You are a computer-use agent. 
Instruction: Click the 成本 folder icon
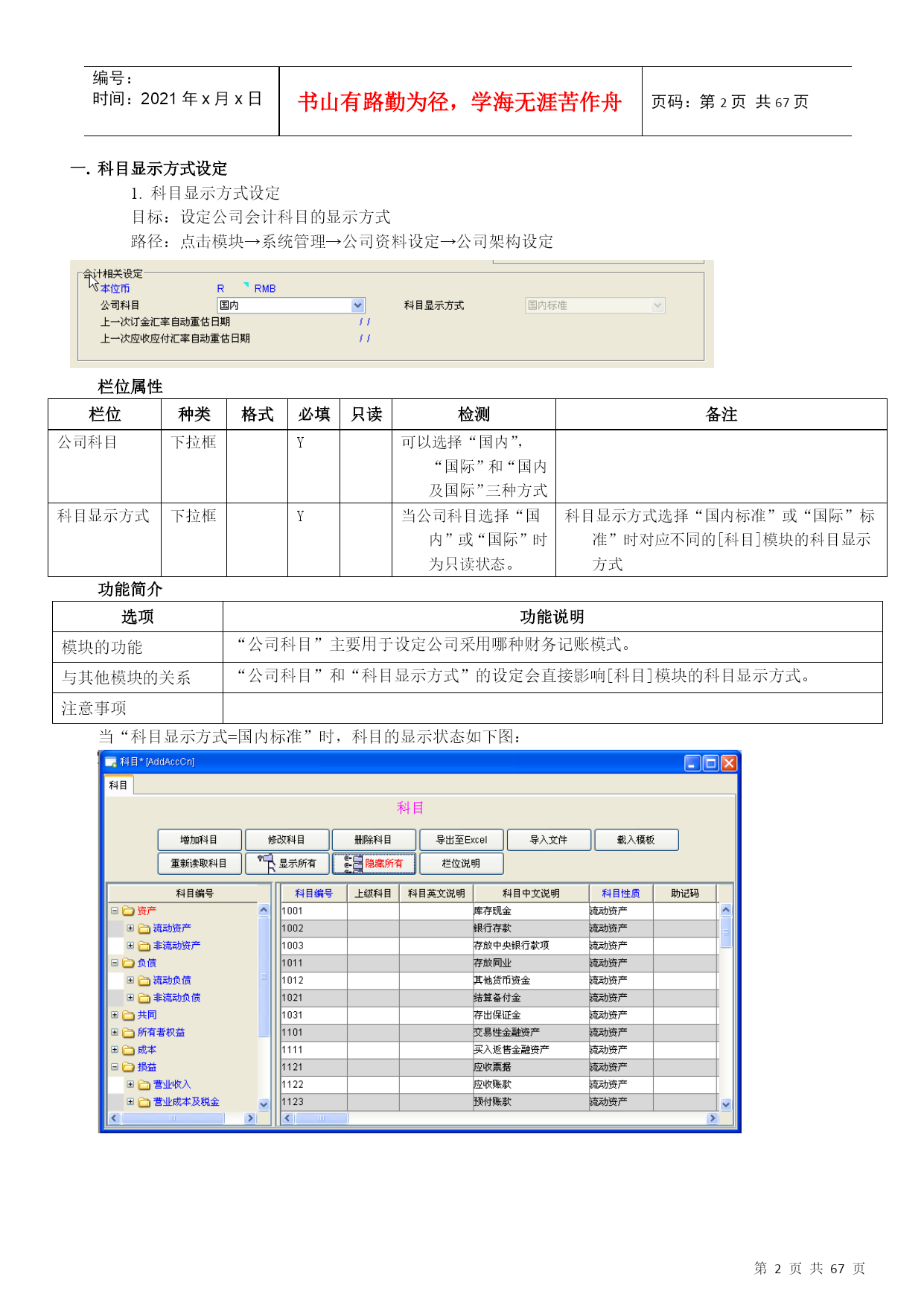[x=128, y=1050]
